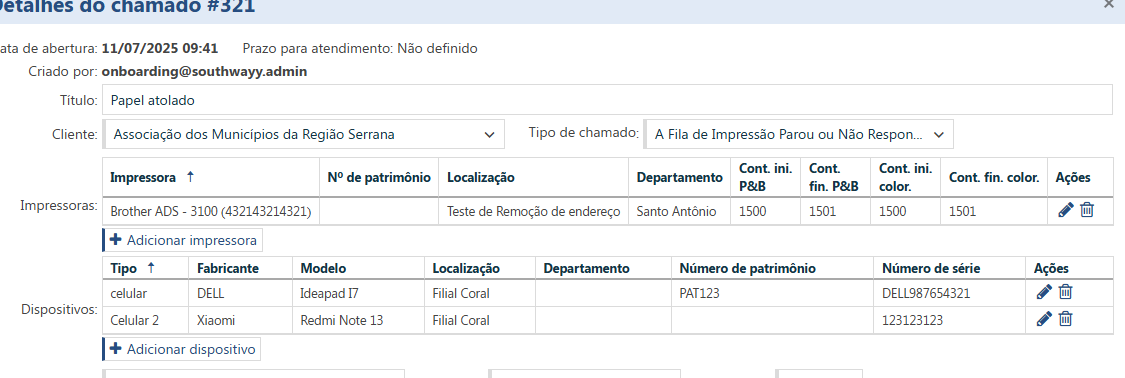Click the 11/07/2025 09:41 opening date
Image resolution: width=1125 pixels, height=378 pixels.
point(160,49)
